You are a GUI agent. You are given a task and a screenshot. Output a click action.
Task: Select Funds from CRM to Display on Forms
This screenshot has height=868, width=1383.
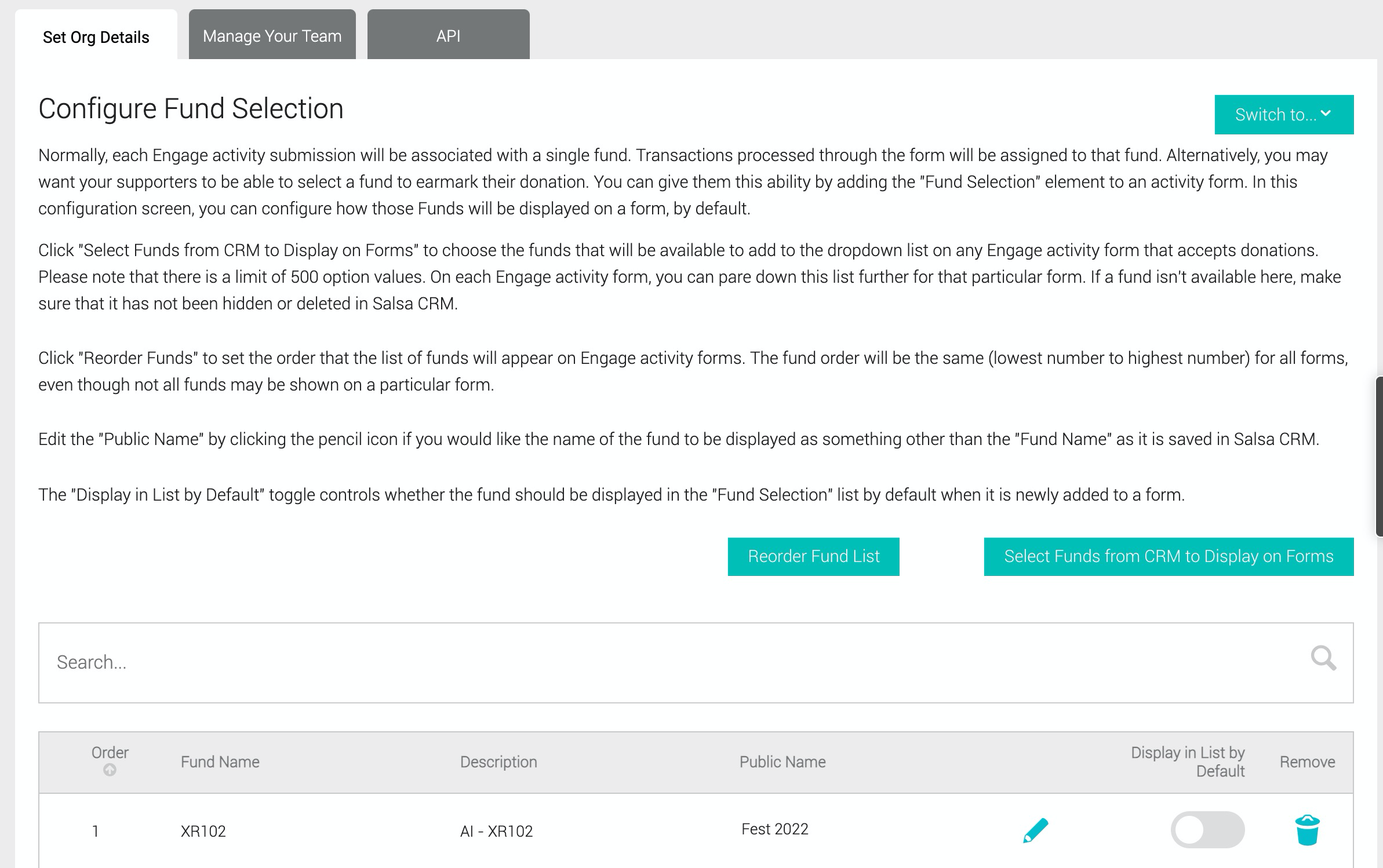pyautogui.click(x=1169, y=557)
